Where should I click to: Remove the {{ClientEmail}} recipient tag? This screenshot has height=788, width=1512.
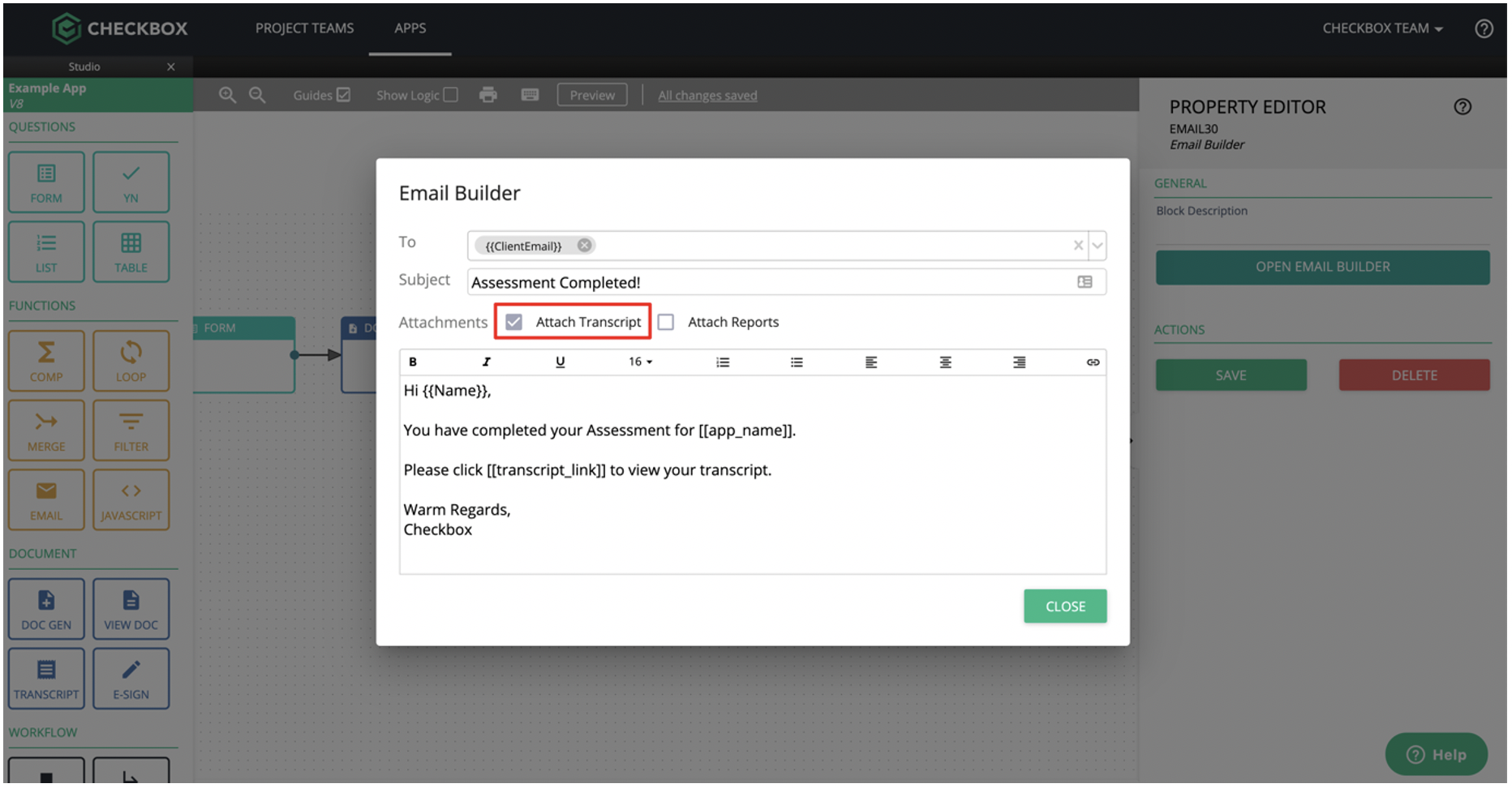pos(584,246)
